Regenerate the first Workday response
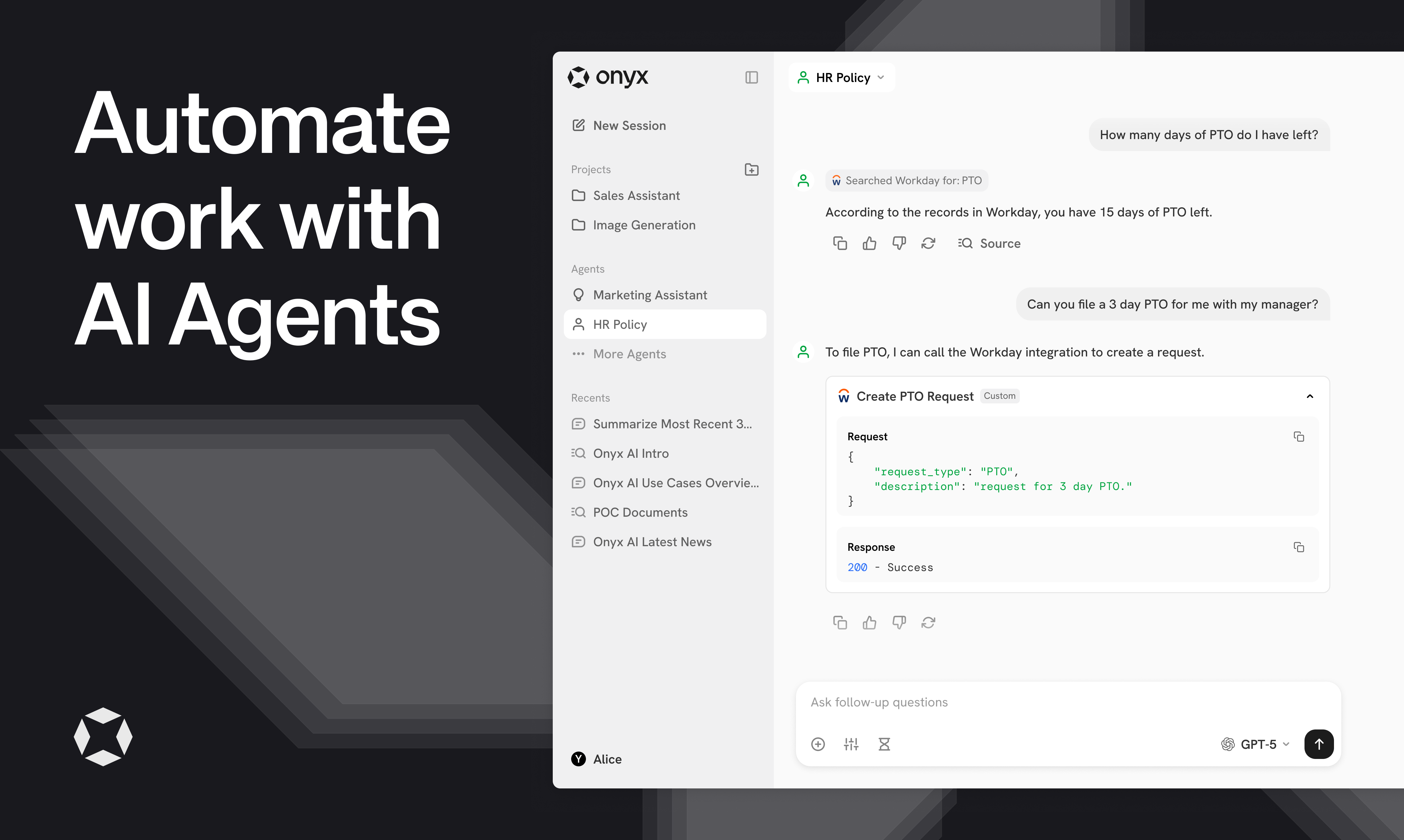The image size is (1404, 840). 928,243
